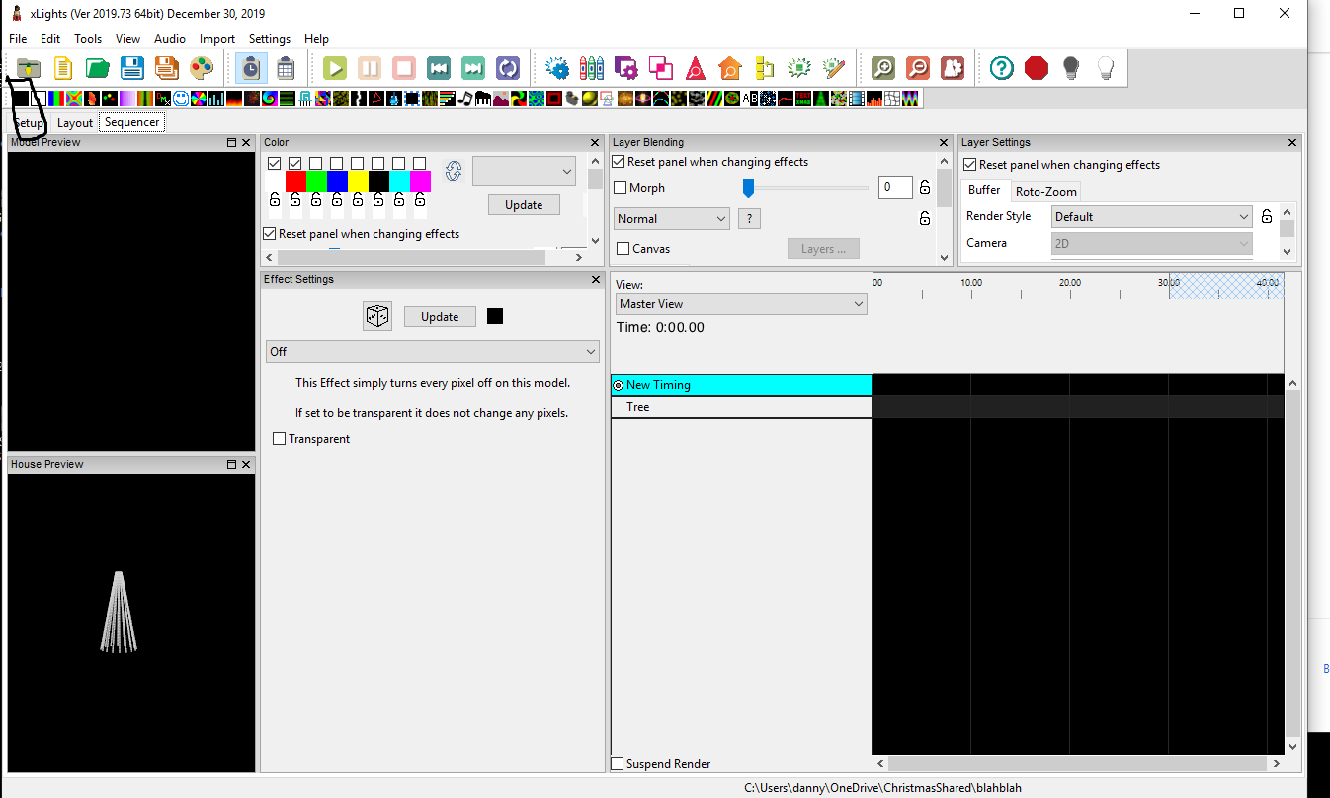Click the blue Save floppy disk icon
The width and height of the screenshot is (1330, 798).
point(133,68)
